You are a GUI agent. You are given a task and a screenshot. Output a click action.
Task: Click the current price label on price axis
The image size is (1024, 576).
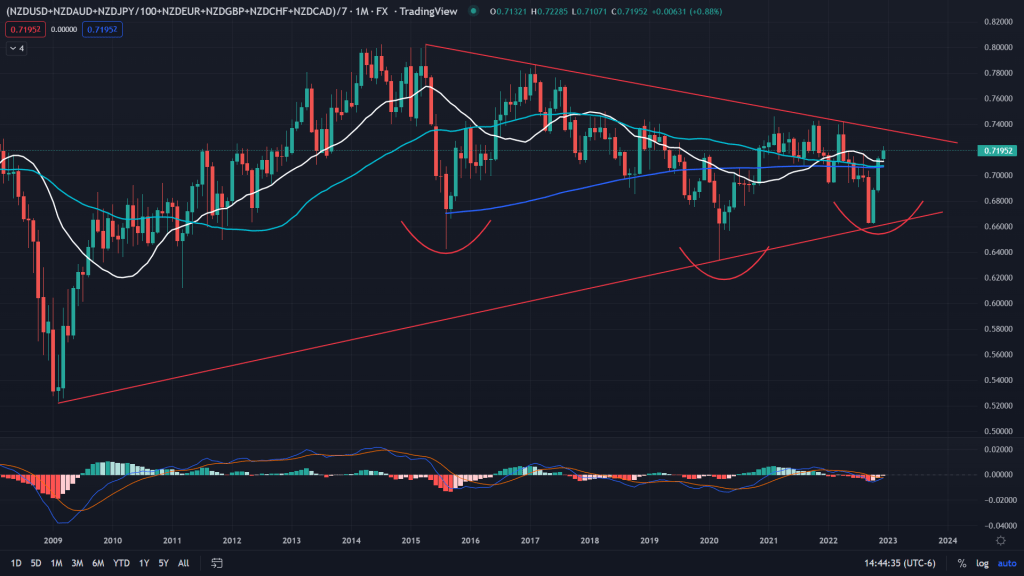click(x=995, y=151)
